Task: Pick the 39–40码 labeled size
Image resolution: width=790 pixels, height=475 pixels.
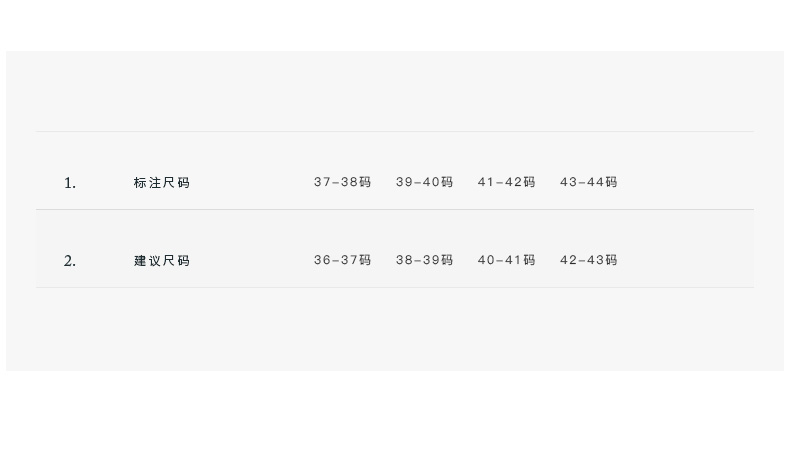Action: click(424, 182)
